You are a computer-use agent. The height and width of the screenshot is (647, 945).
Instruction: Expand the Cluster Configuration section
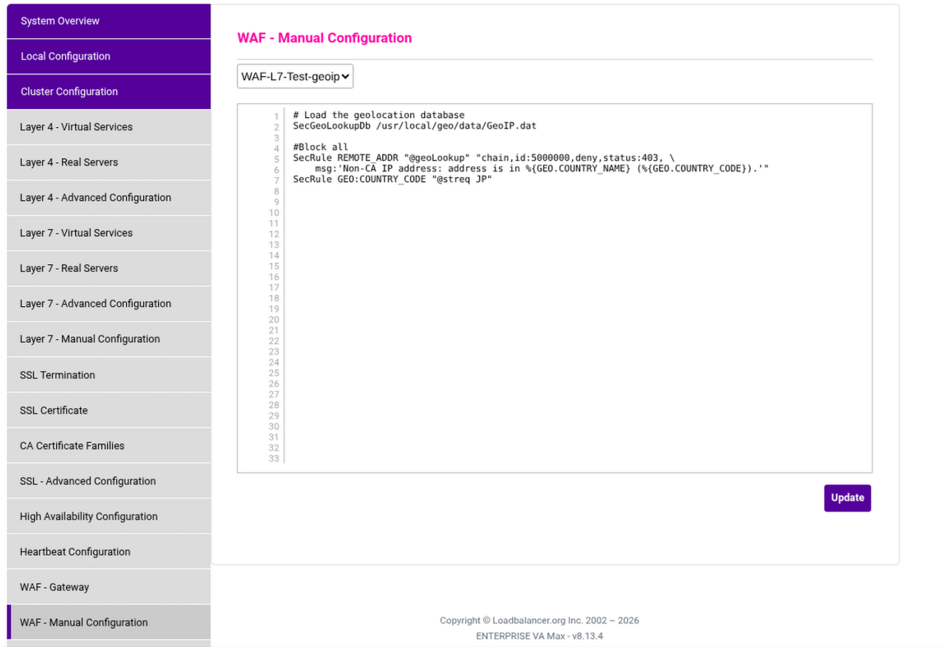tap(108, 92)
